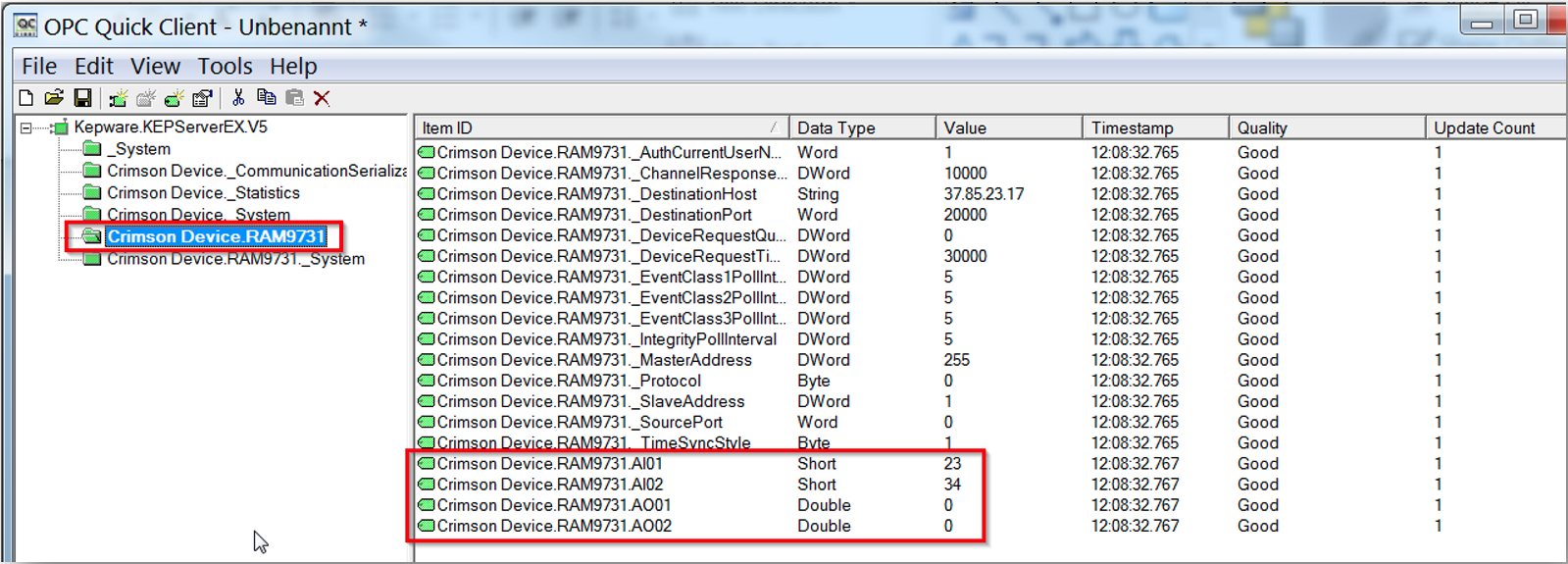Click green tag icon beside RAM9731.AI01

(427, 464)
